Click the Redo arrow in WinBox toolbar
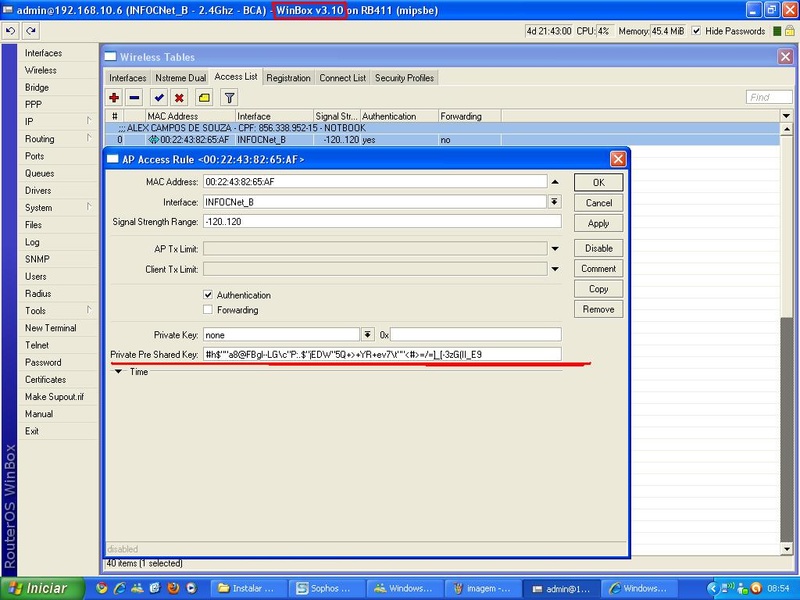 31,31
